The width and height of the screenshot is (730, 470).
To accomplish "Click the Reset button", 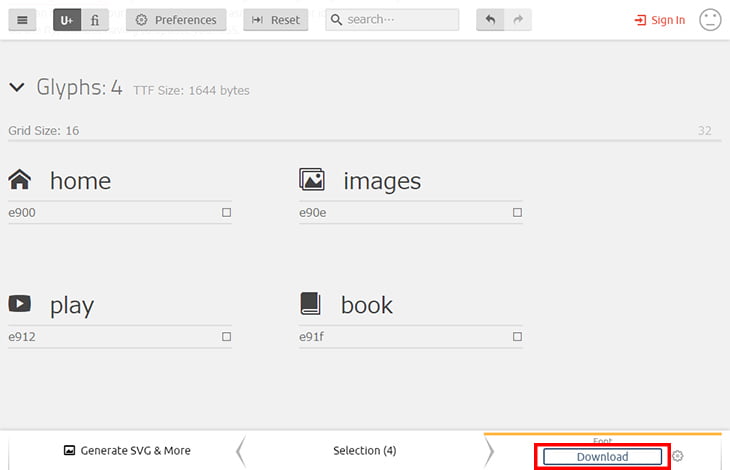I will point(275,20).
